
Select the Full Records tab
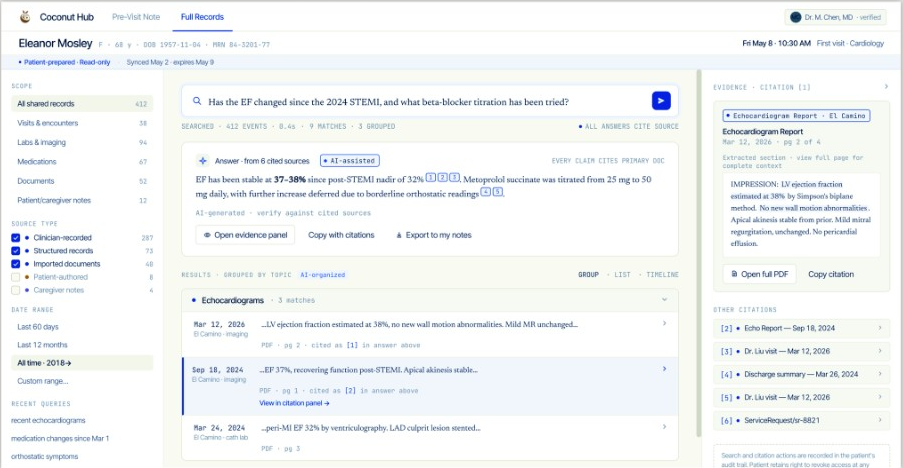202,17
